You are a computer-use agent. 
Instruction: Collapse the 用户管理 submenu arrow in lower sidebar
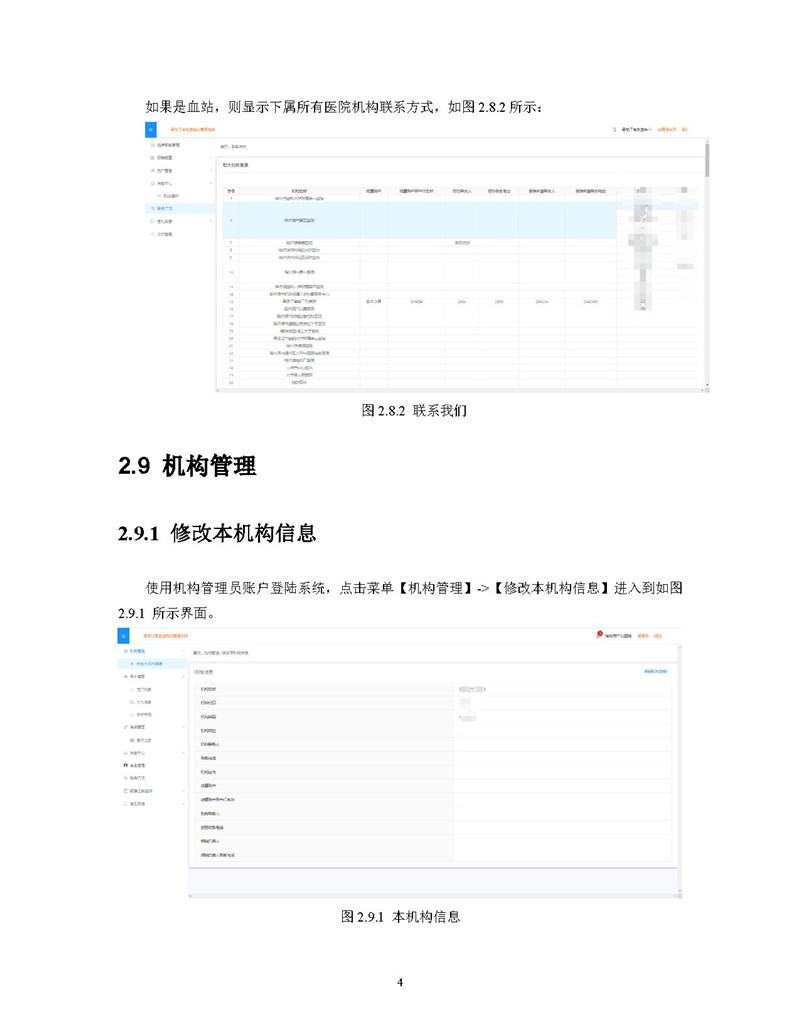pyautogui.click(x=183, y=677)
